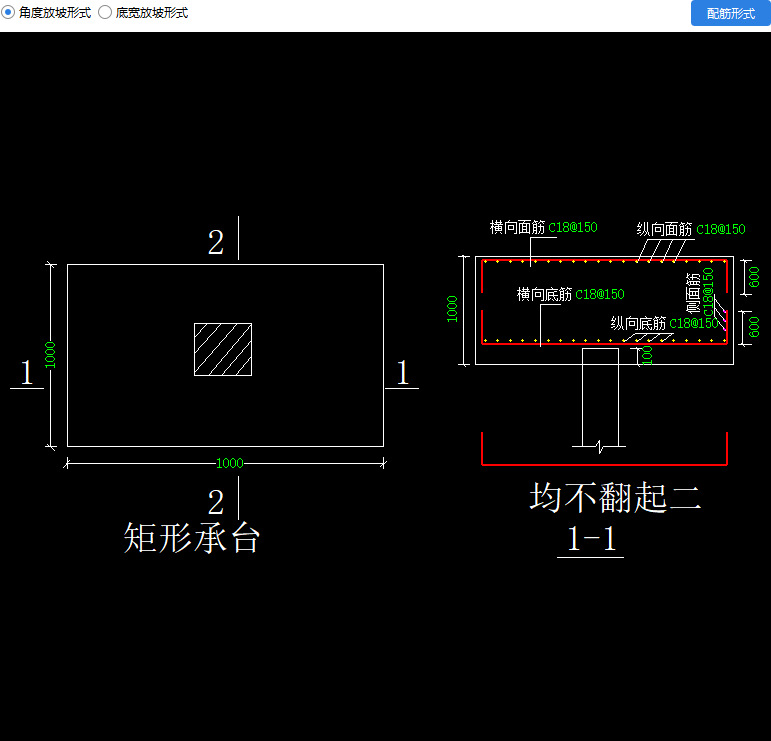Edit 侧面筋 vertical value C18@150

[708, 292]
